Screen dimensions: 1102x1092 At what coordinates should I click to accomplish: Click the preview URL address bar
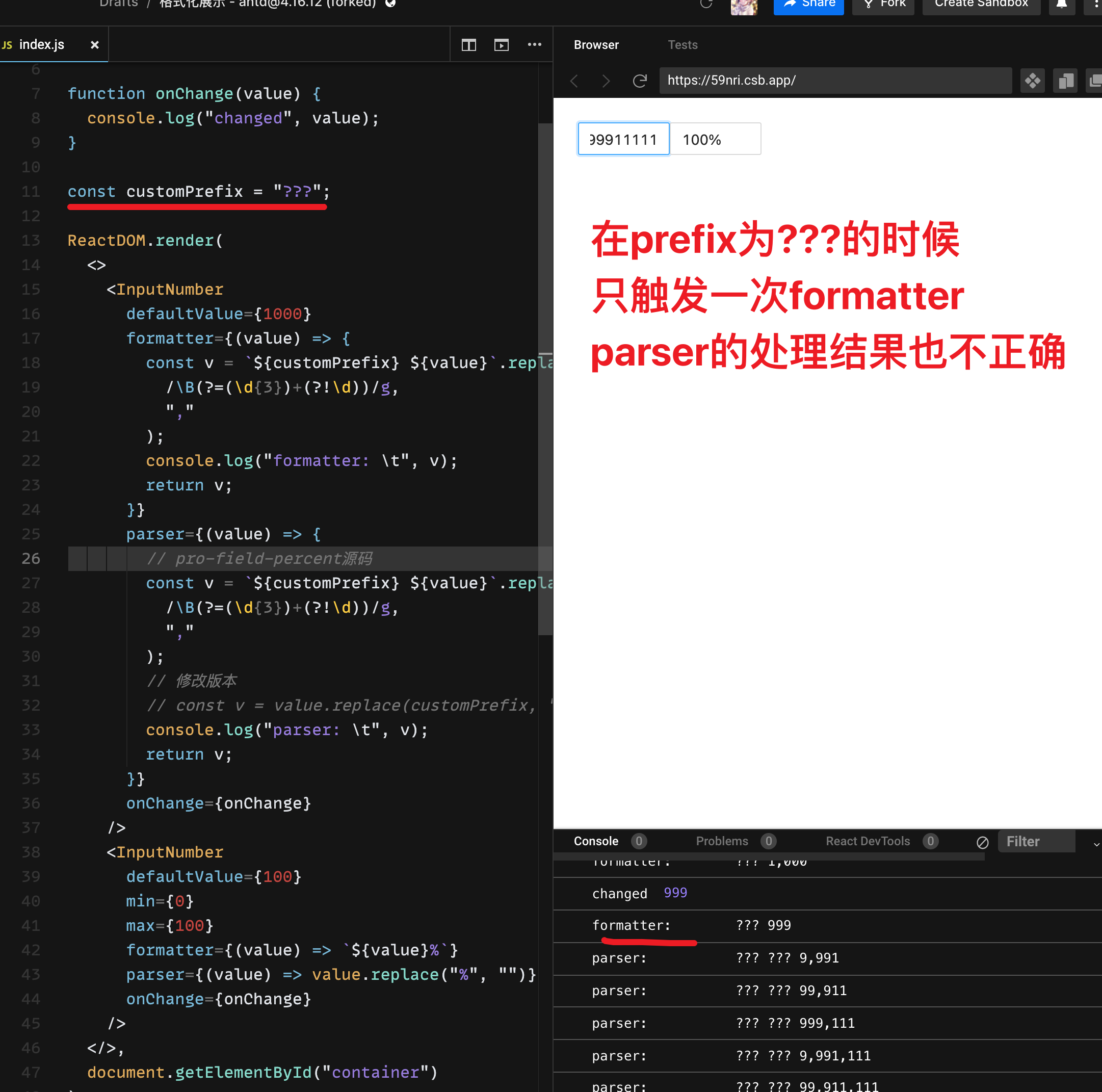coord(835,81)
